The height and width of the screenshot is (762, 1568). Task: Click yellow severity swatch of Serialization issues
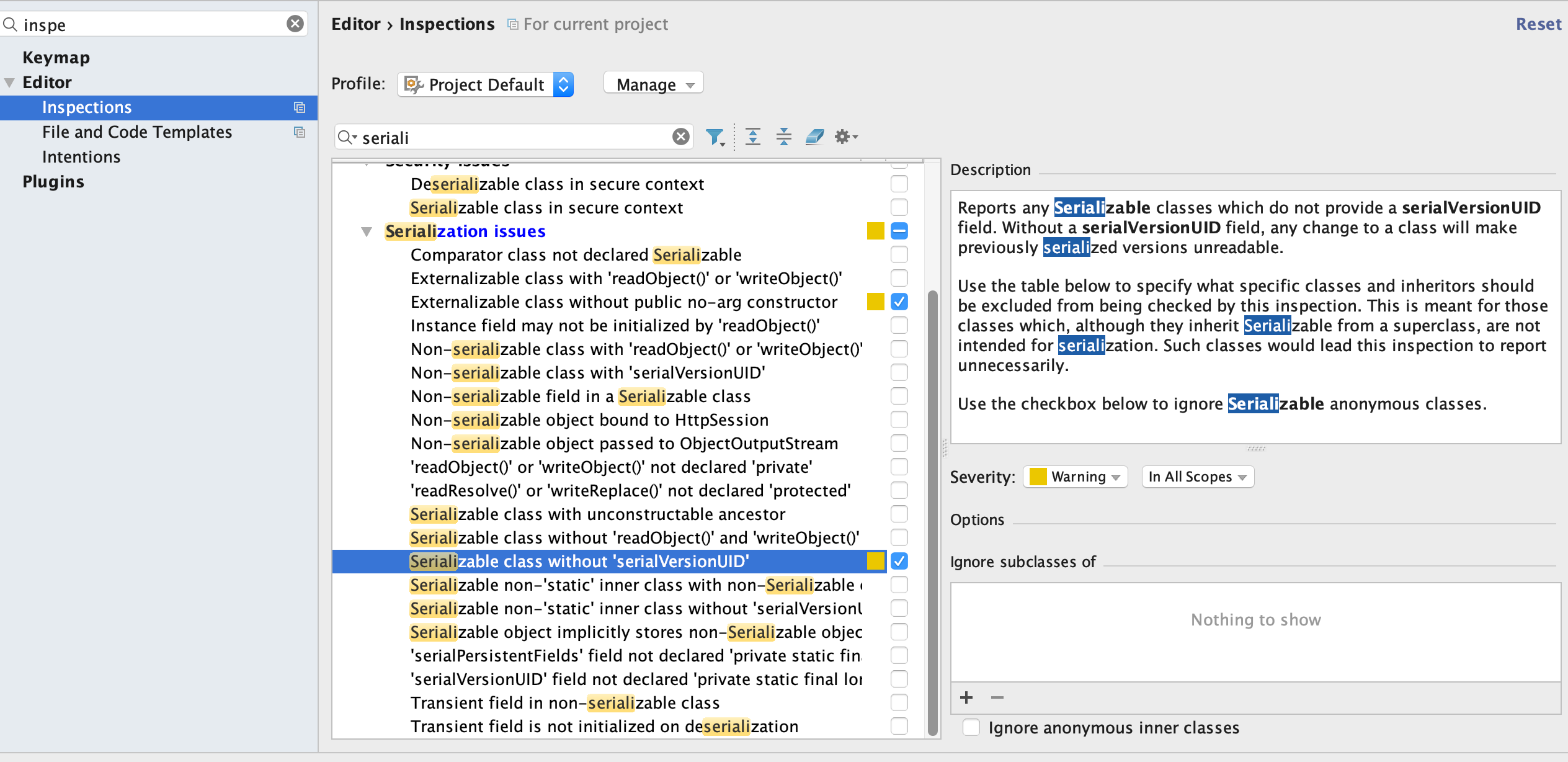(875, 231)
